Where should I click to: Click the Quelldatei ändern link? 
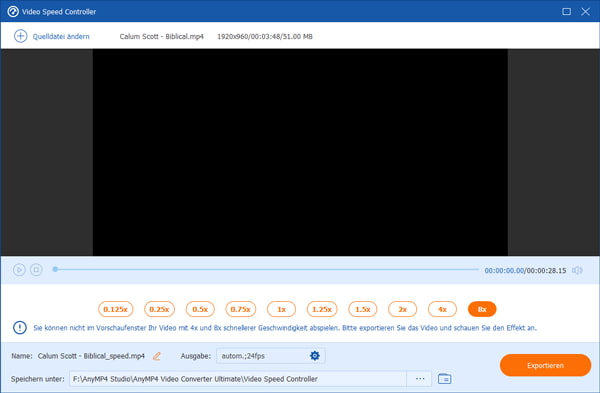click(61, 37)
